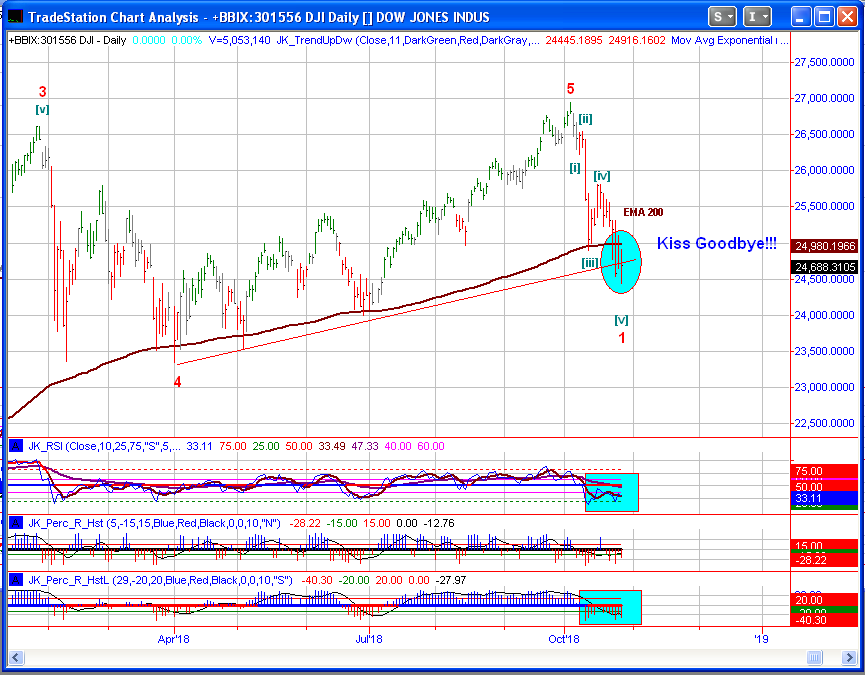Select the teal [iv] wave label
This screenshot has width=865, height=675.
[x=602, y=176]
